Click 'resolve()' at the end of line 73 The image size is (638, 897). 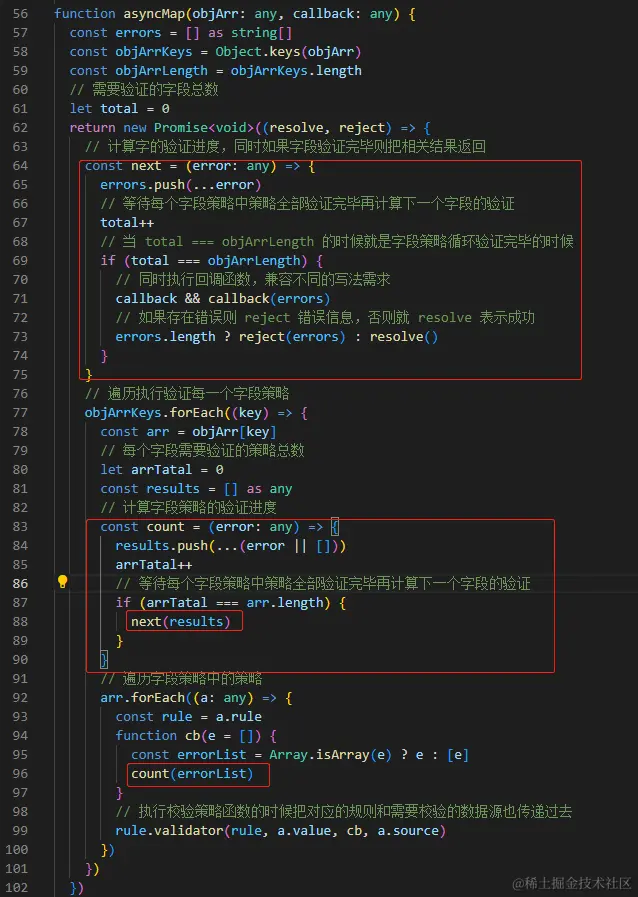click(404, 336)
